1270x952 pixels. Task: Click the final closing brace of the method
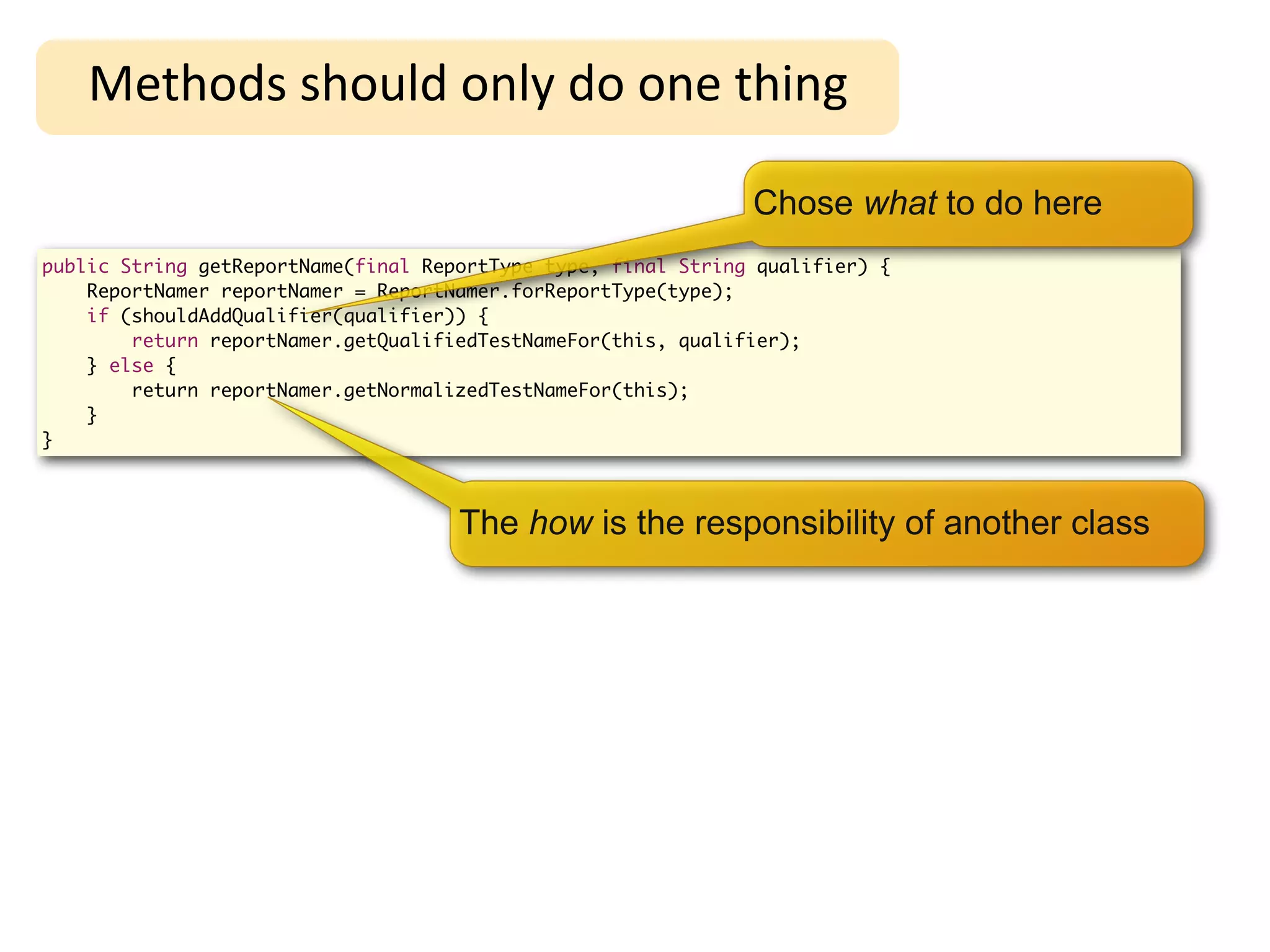pos(47,440)
